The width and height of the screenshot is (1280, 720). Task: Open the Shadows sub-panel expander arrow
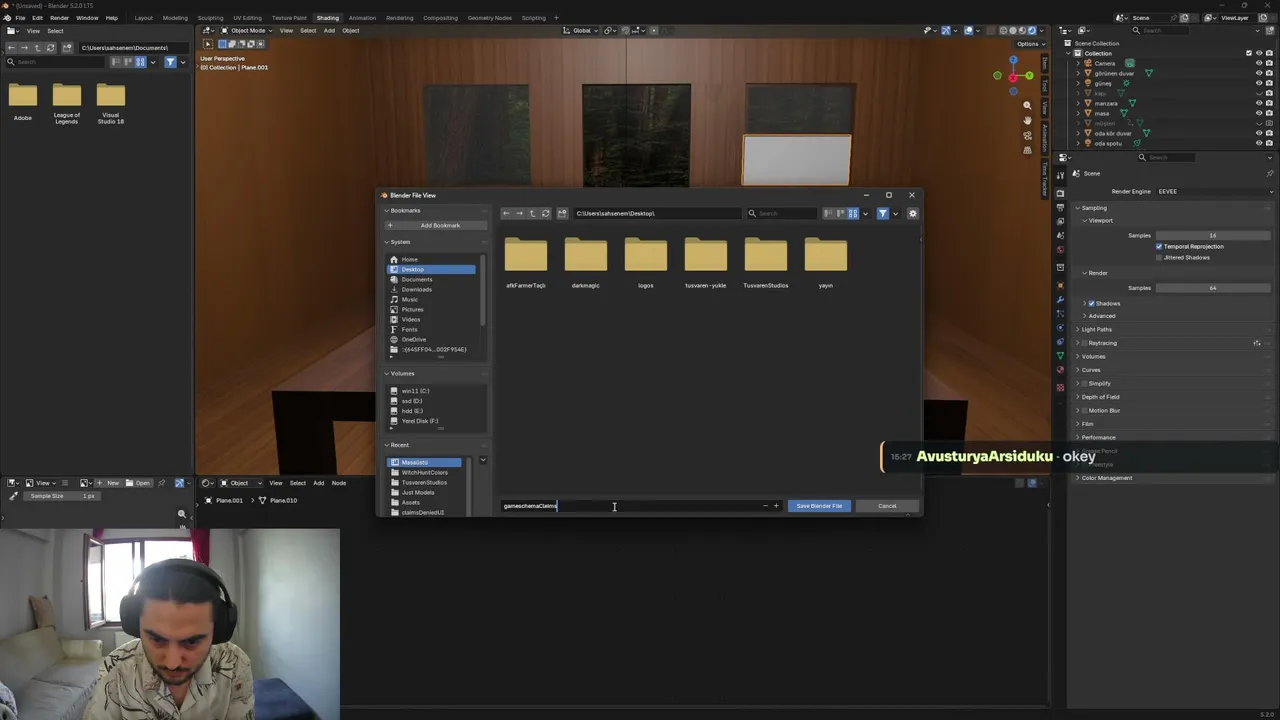pyautogui.click(x=1085, y=303)
